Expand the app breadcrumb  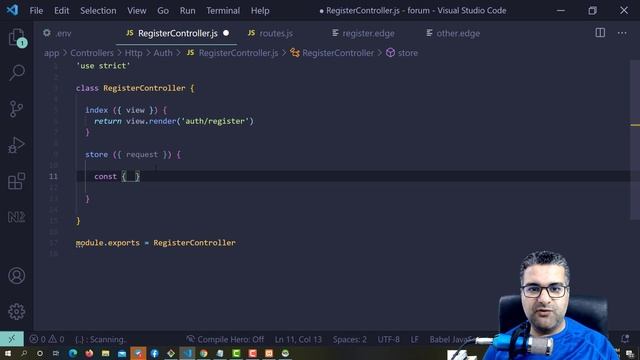(51, 53)
